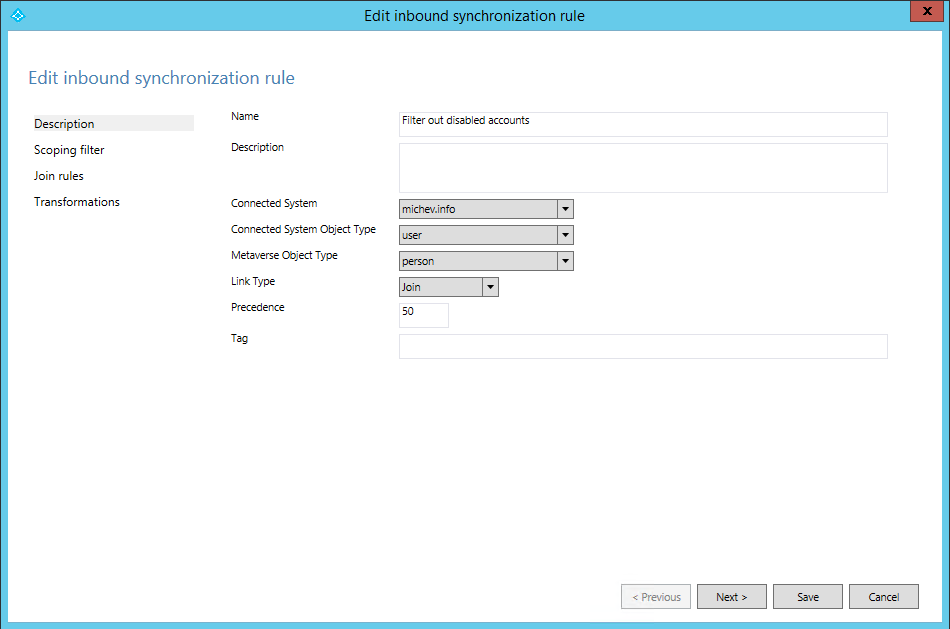The width and height of the screenshot is (950, 629).
Task: Click the Next button
Action: coord(731,596)
